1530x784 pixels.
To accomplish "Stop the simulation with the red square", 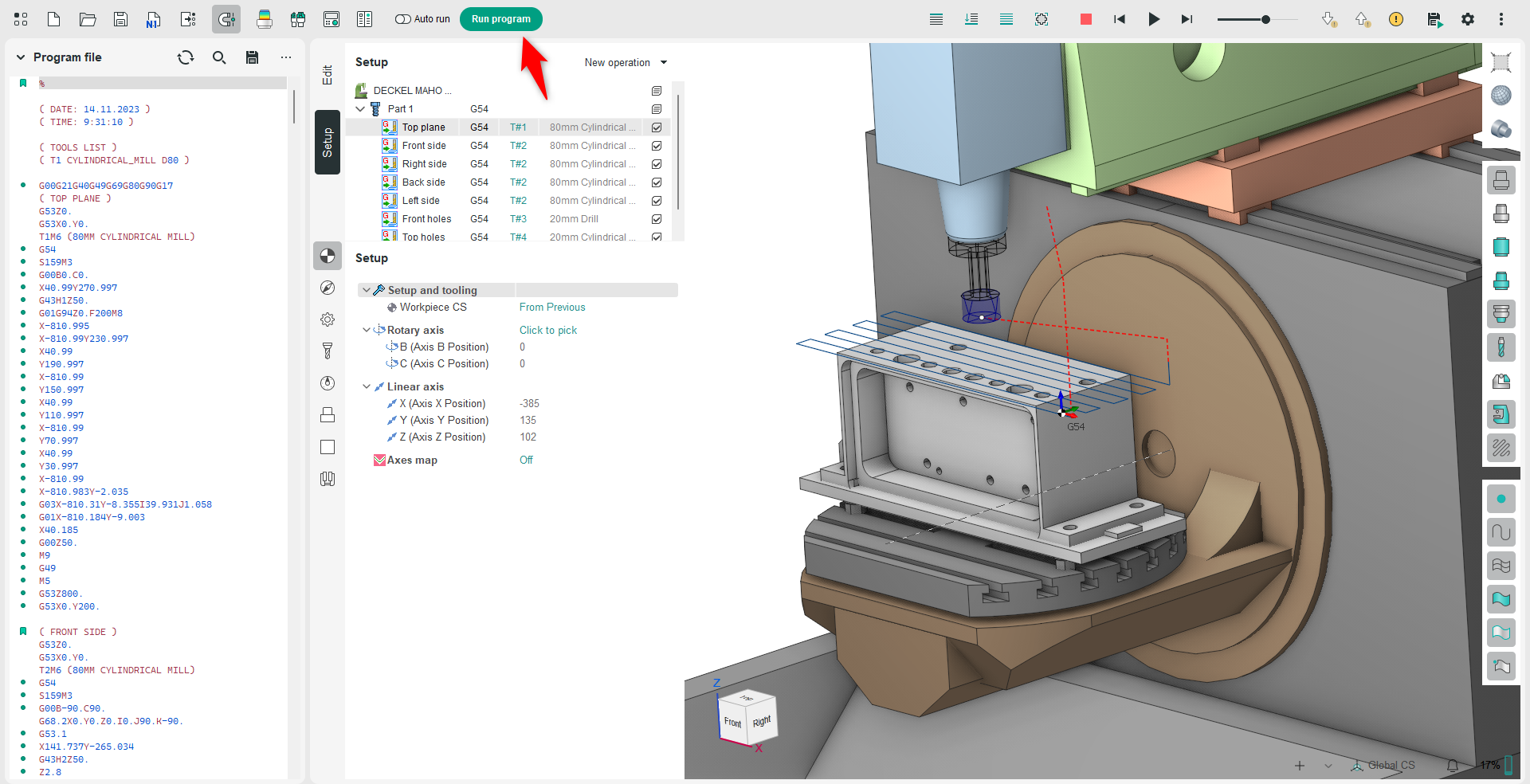I will click(x=1085, y=19).
